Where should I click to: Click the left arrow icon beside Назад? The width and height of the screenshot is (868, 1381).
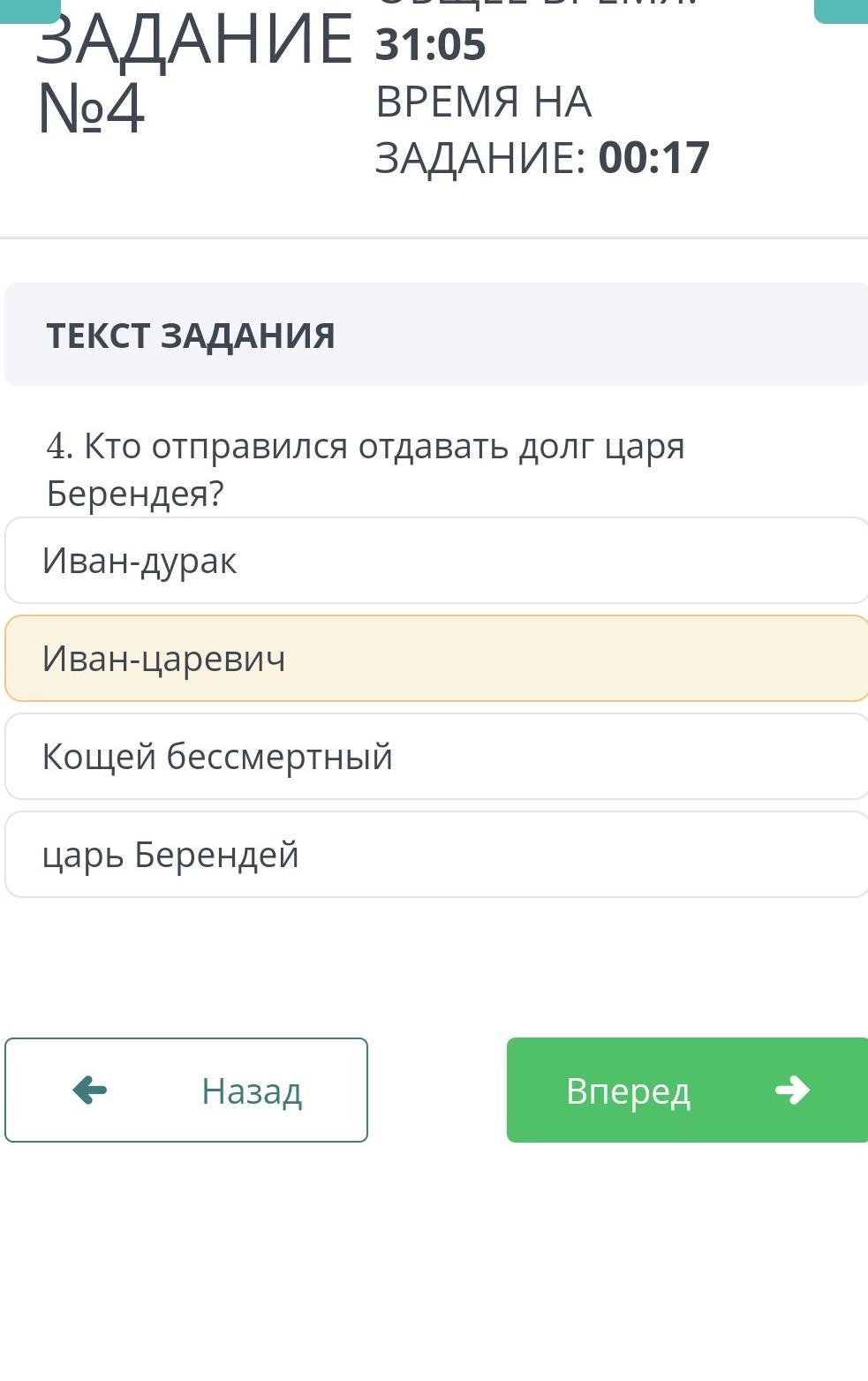(90, 1090)
